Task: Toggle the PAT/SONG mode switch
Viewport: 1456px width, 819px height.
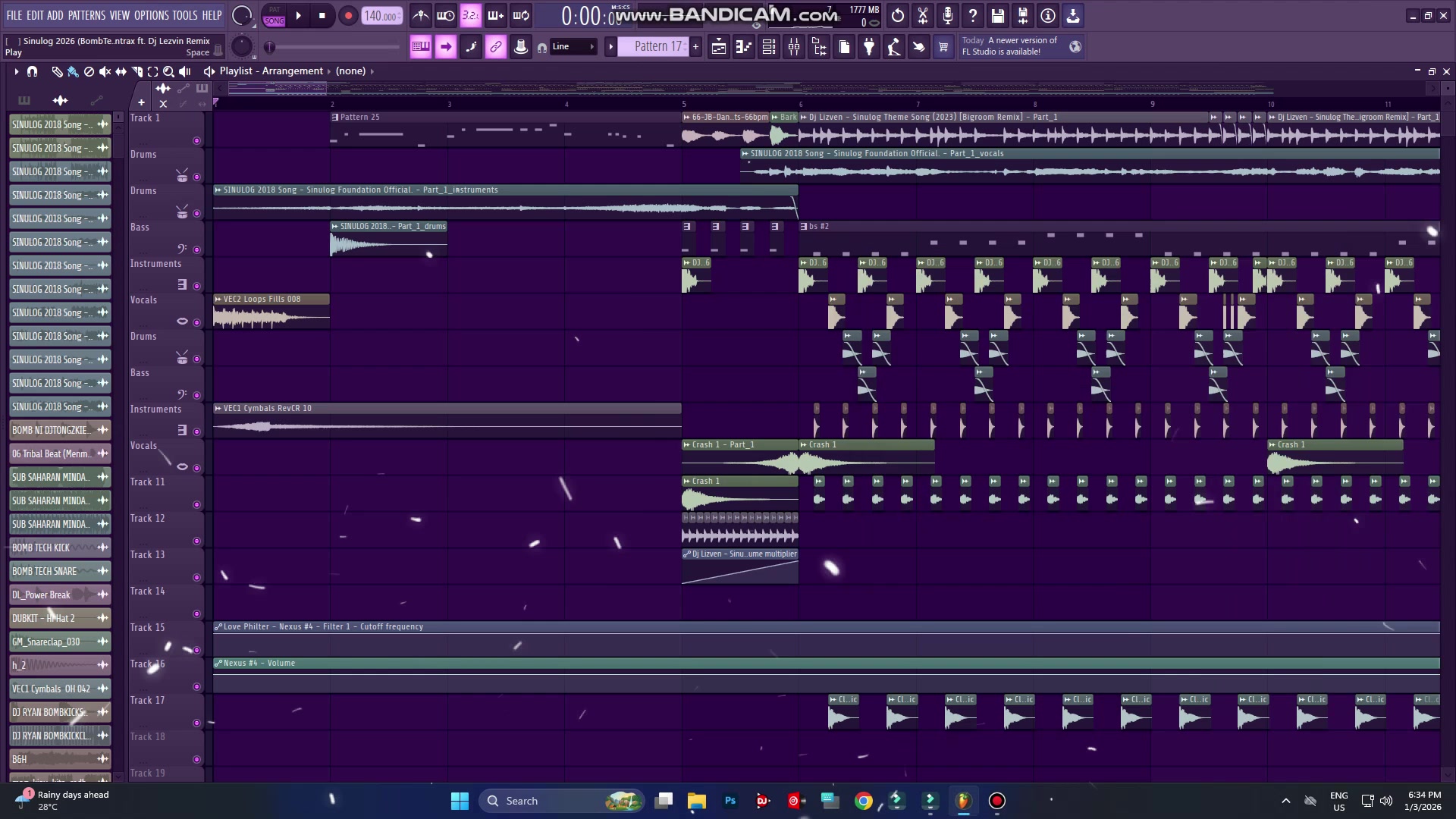Action: click(275, 15)
